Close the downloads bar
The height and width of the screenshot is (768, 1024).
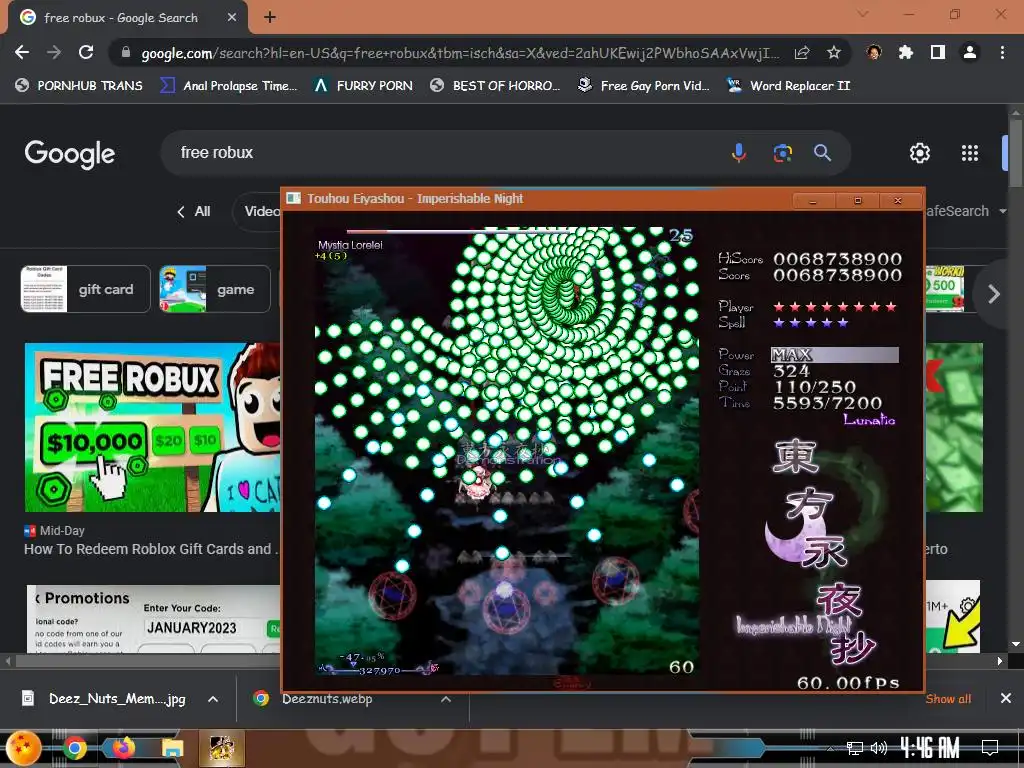[1006, 699]
